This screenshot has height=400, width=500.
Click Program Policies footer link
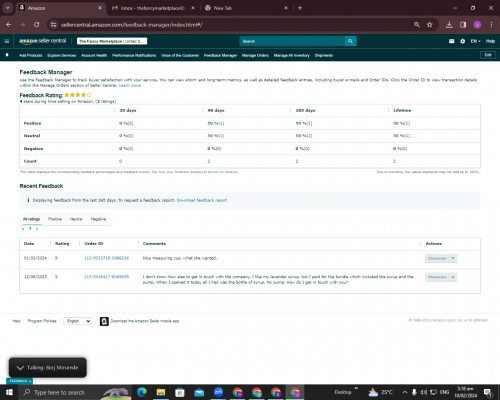pyautogui.click(x=42, y=321)
